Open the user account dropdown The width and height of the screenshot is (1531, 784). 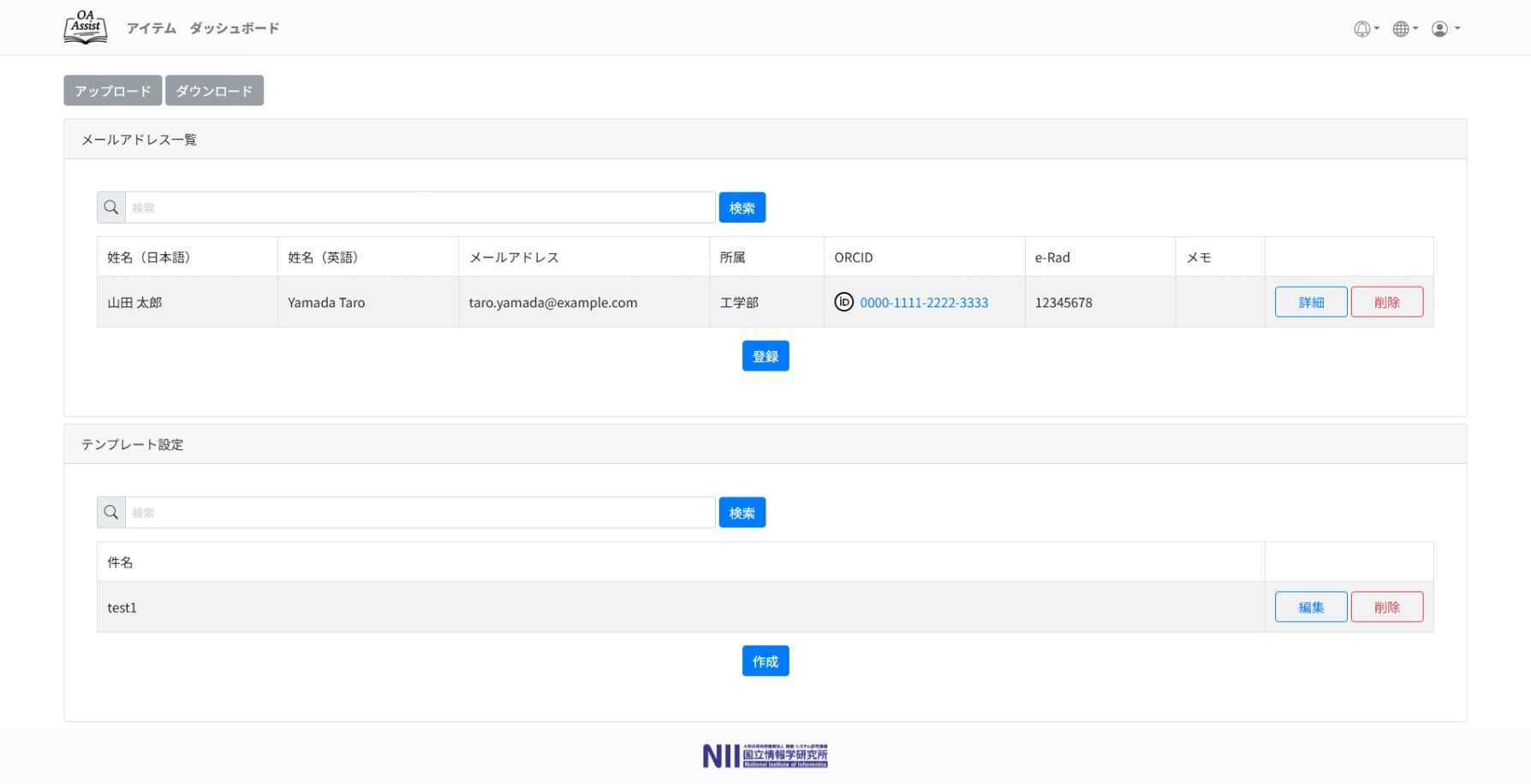click(1444, 29)
